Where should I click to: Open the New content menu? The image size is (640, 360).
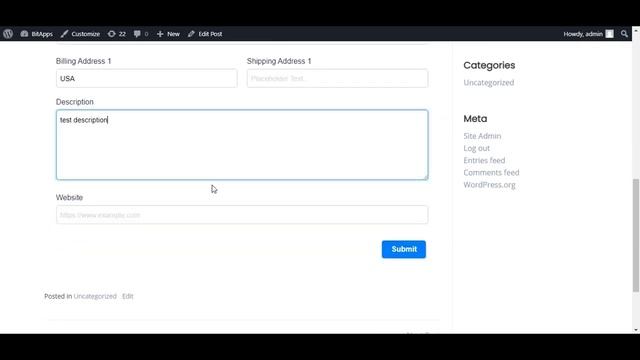[168, 34]
